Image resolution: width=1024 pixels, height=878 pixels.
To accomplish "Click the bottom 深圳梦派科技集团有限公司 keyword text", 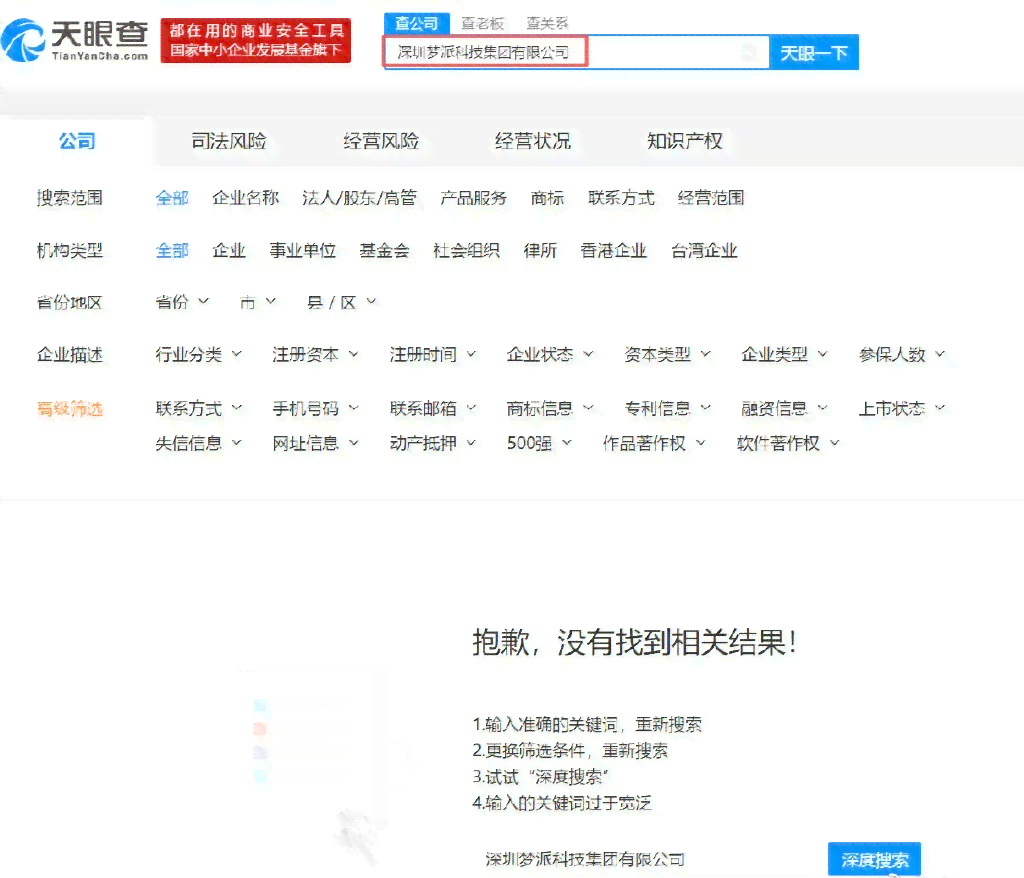I will 585,860.
